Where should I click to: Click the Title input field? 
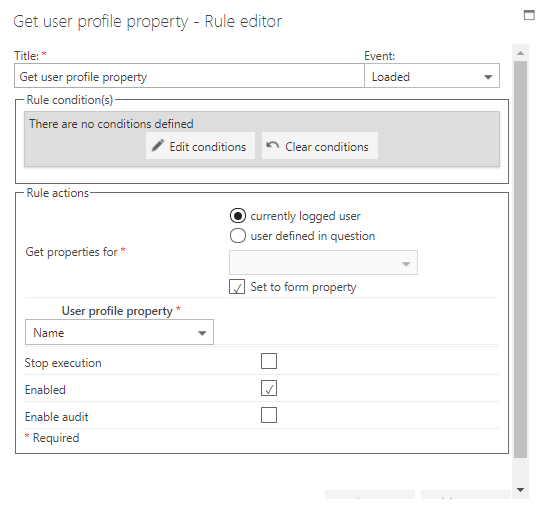[189, 76]
